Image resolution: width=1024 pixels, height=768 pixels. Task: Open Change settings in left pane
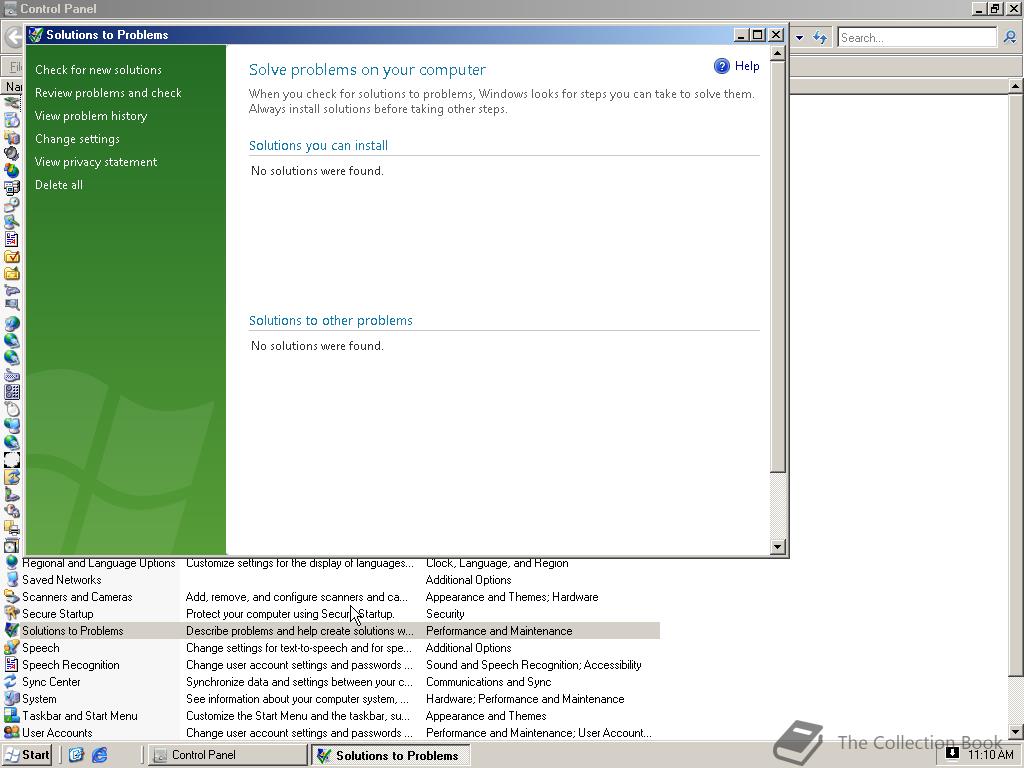click(x=77, y=138)
